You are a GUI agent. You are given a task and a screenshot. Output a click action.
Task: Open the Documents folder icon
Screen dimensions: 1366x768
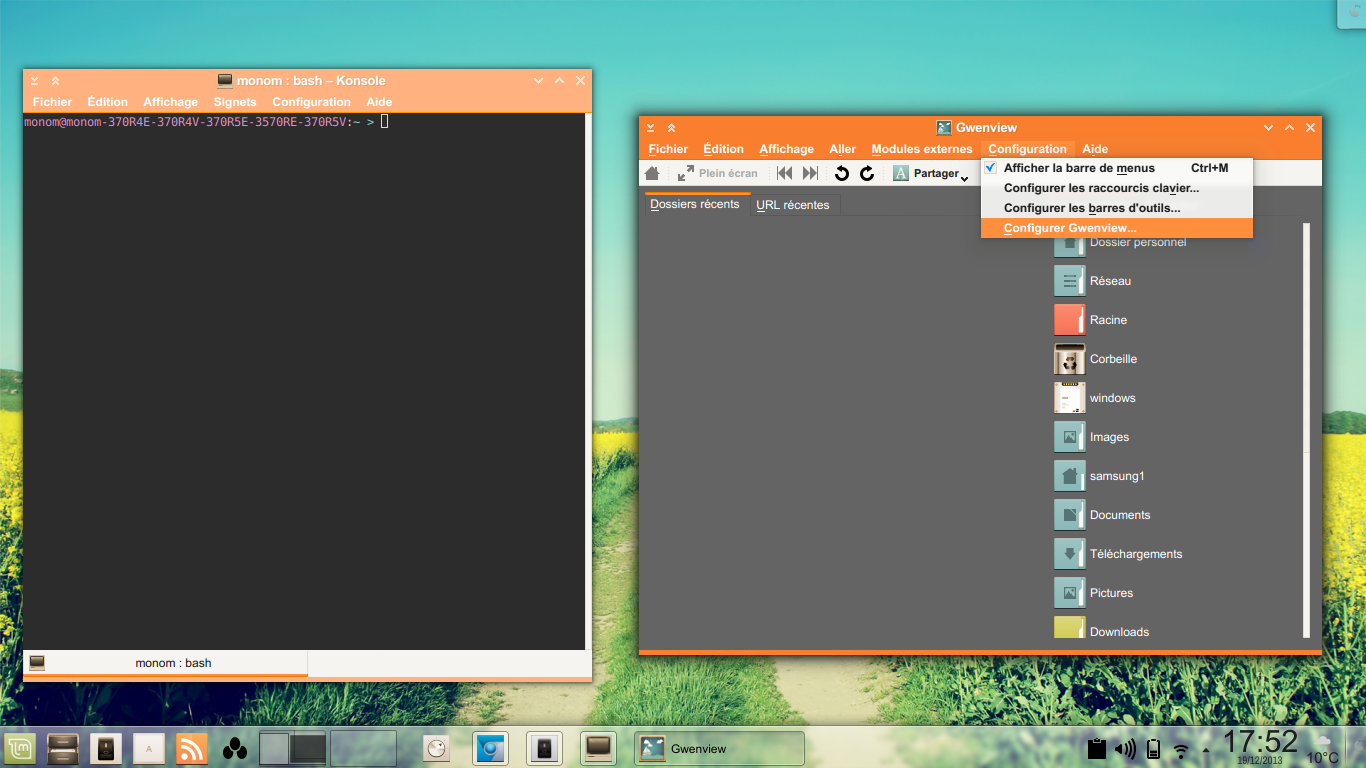pos(1069,515)
